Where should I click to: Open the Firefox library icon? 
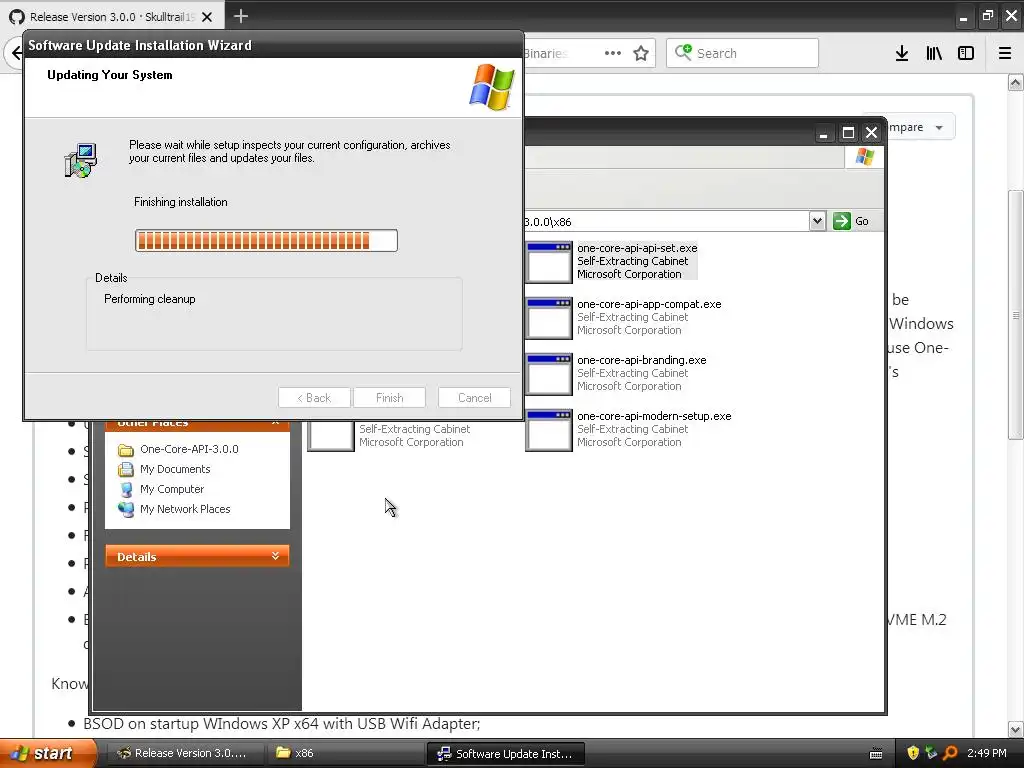(x=934, y=53)
